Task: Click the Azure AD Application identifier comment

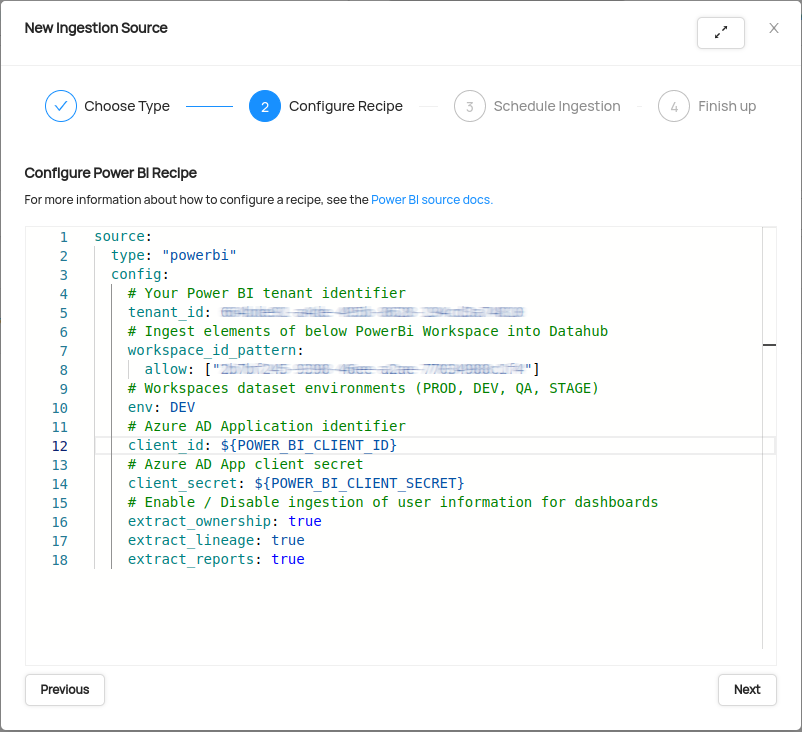Action: point(266,426)
